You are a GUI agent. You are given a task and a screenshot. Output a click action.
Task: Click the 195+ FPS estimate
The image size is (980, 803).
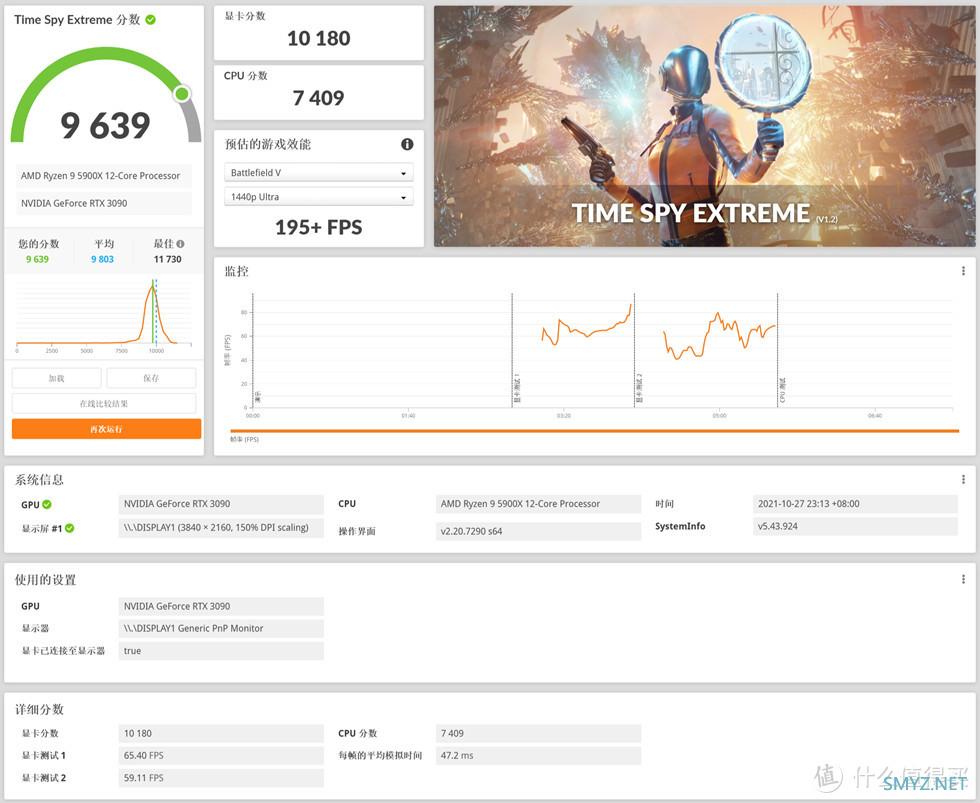tap(319, 227)
